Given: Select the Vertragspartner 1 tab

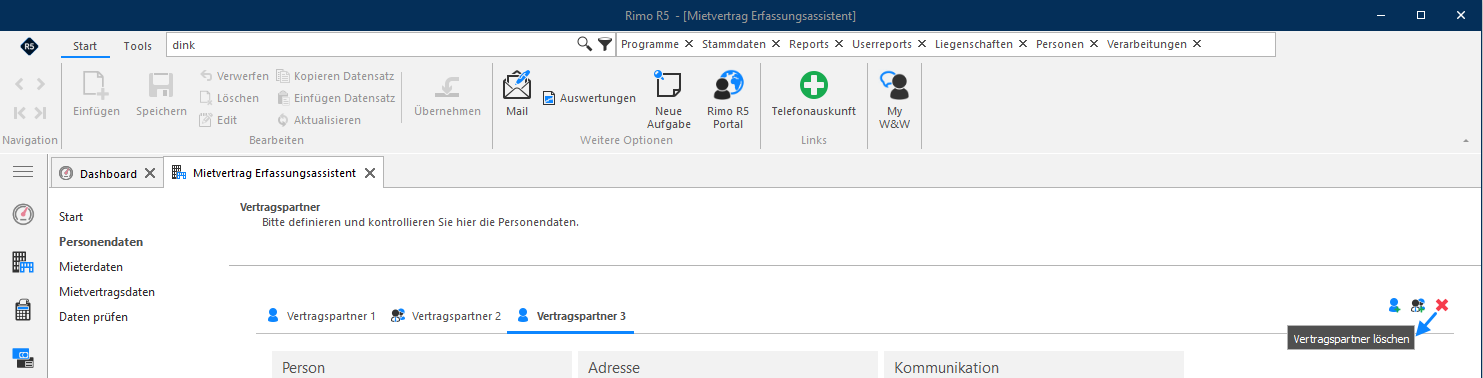Looking at the screenshot, I should (x=321, y=316).
